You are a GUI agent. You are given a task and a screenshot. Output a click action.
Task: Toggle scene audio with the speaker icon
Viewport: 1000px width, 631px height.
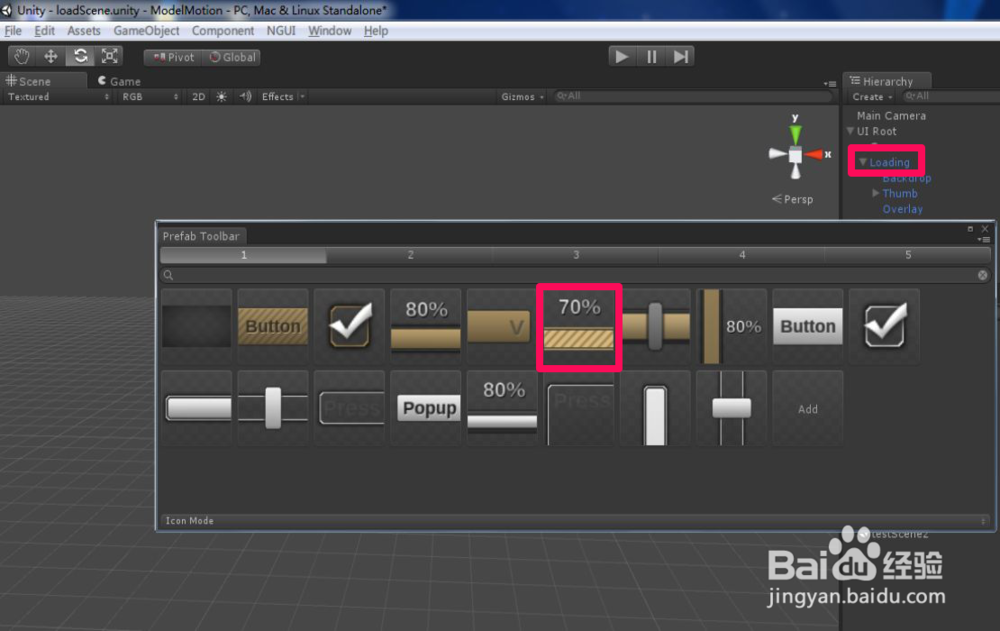(x=243, y=96)
